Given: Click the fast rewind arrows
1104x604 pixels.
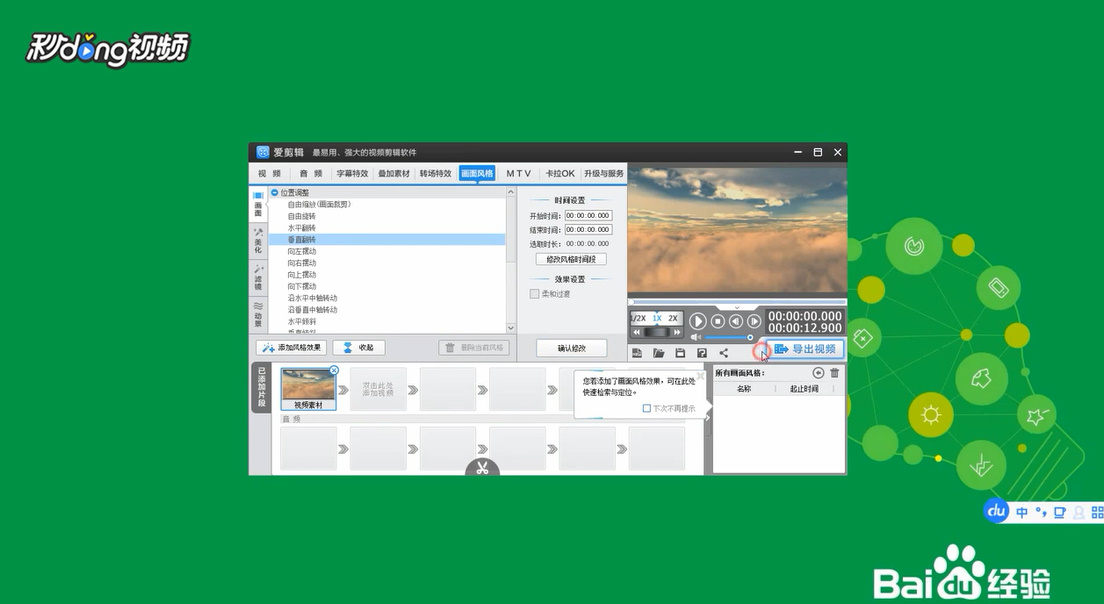Looking at the screenshot, I should 636,332.
